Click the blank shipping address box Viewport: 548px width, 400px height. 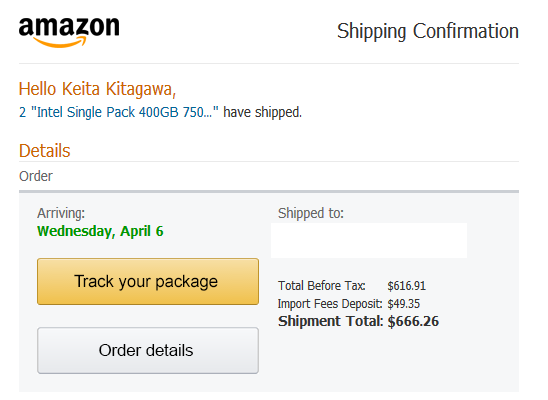(369, 240)
